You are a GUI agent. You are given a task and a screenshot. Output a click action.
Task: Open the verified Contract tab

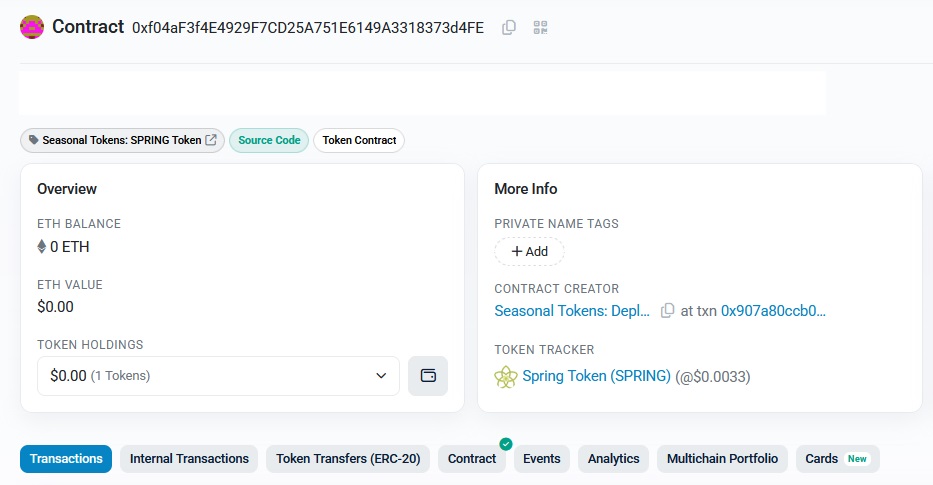[x=472, y=459]
